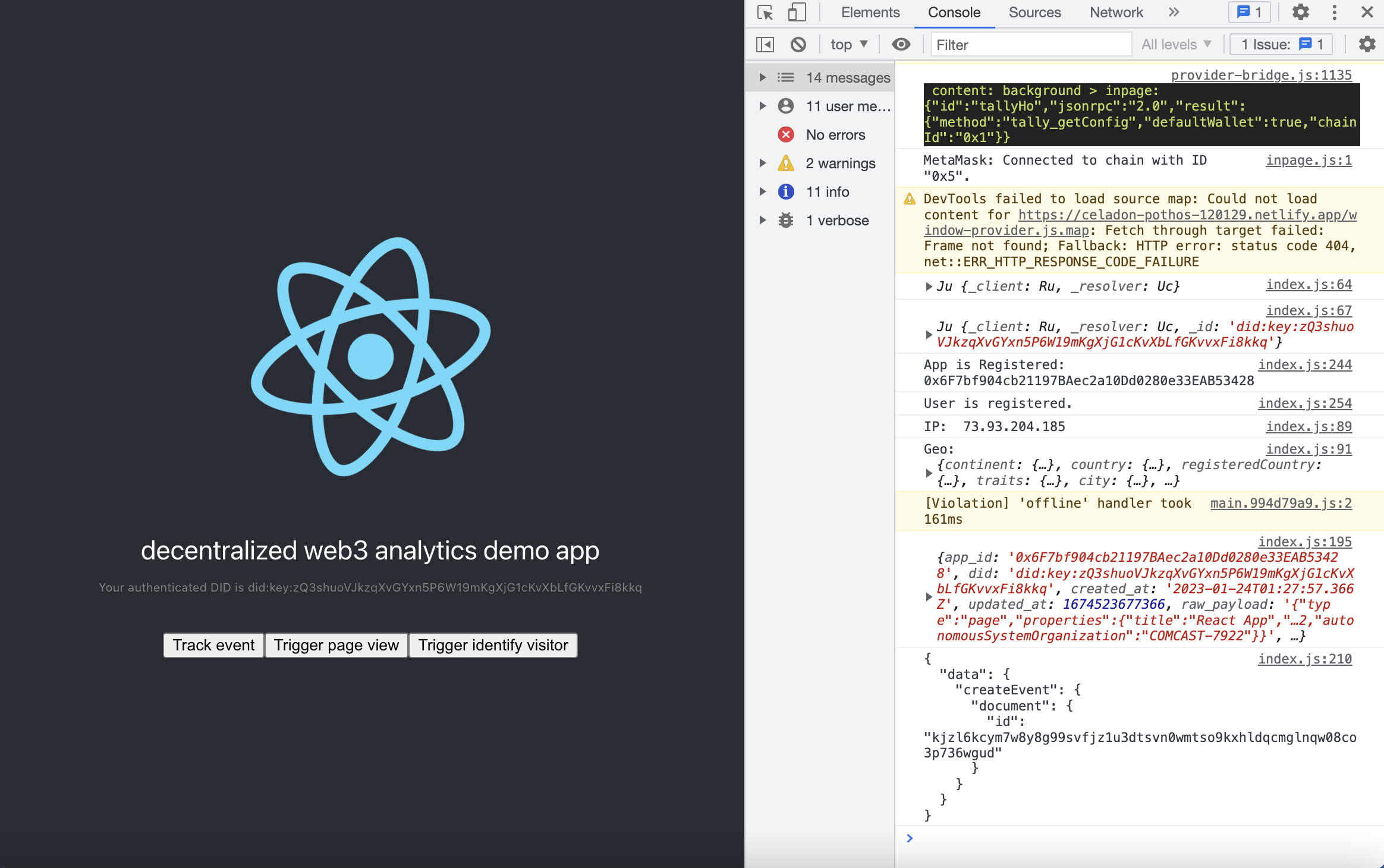This screenshot has width=1384, height=868.
Task: Click the messages list icon
Action: (x=786, y=78)
